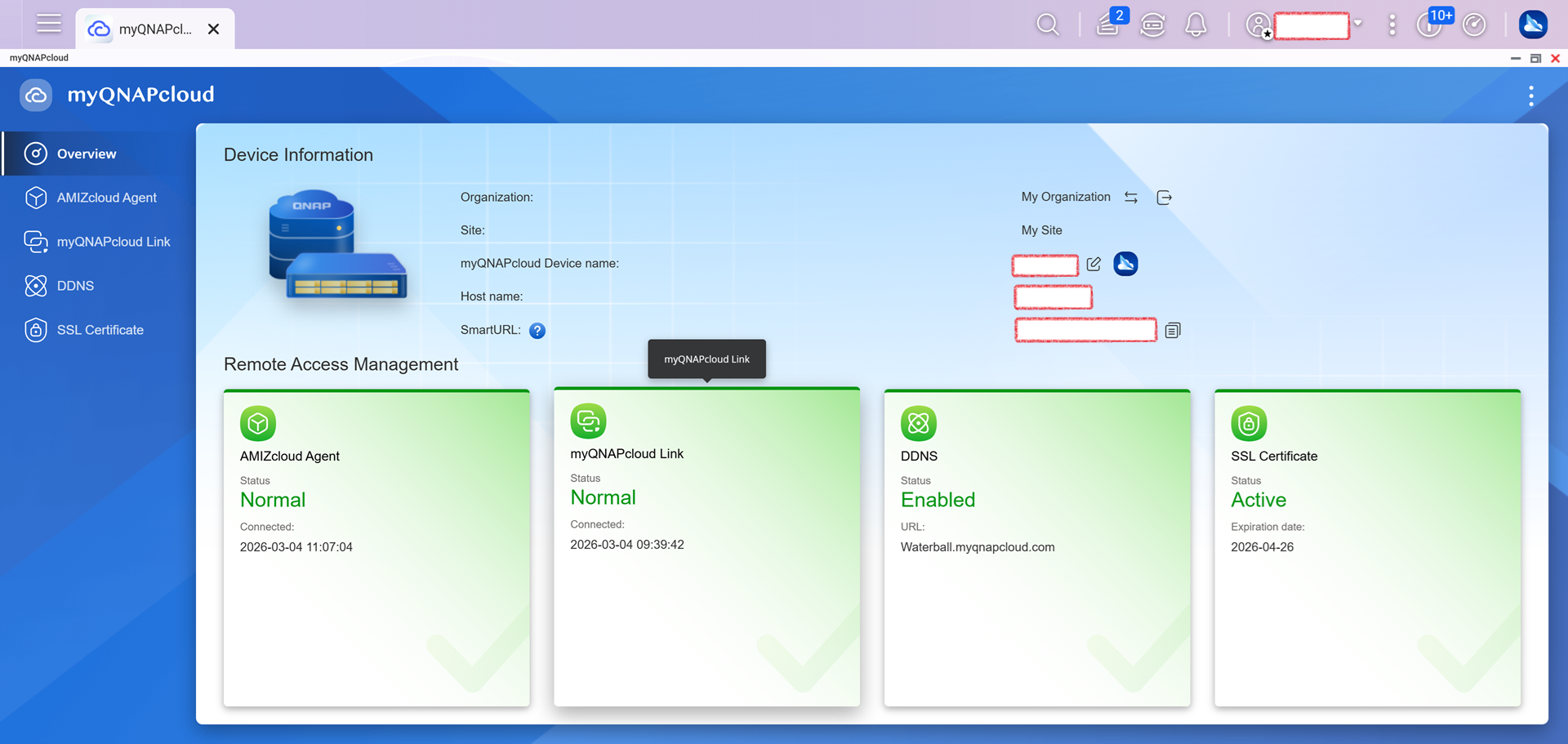The height and width of the screenshot is (744, 1568).
Task: Open the dashboard gauge icon in top bar
Action: [1474, 25]
